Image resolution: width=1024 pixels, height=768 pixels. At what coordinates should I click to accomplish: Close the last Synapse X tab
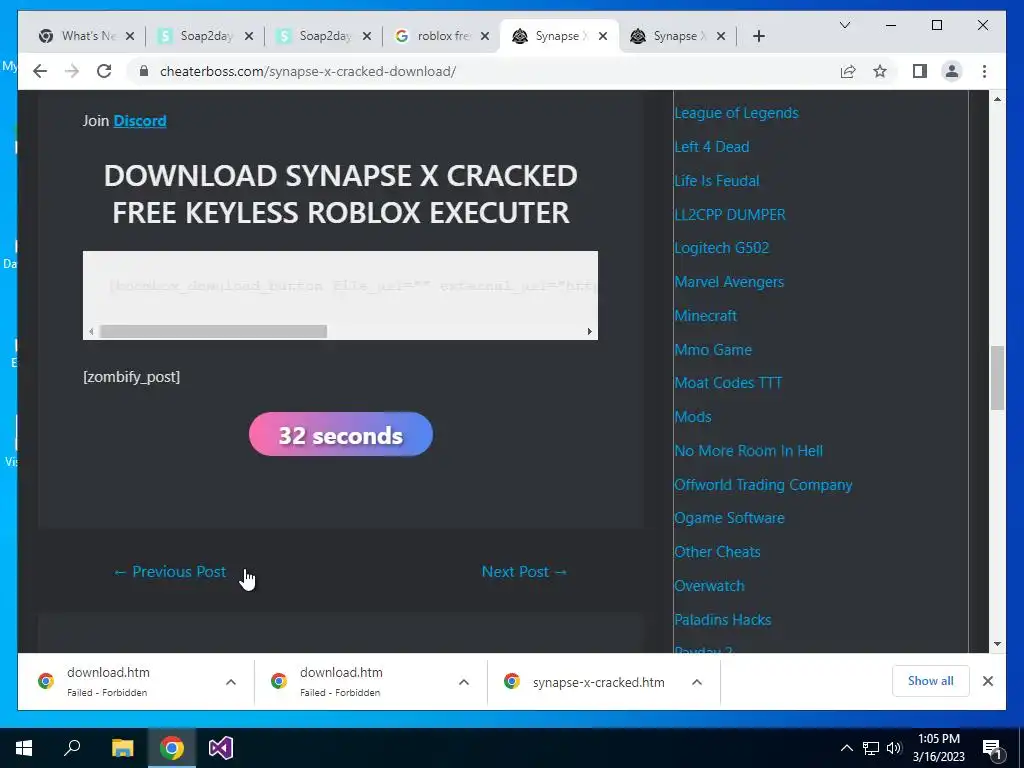click(721, 36)
